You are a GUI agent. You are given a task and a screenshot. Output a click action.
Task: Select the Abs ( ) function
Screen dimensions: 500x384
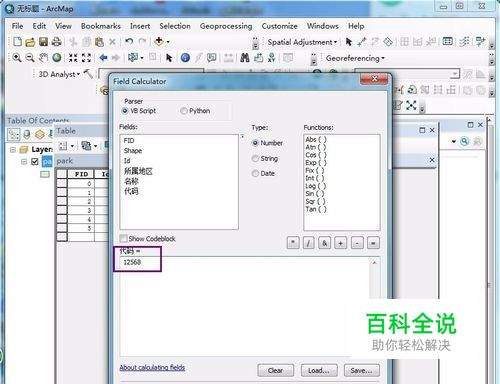pyautogui.click(x=316, y=140)
